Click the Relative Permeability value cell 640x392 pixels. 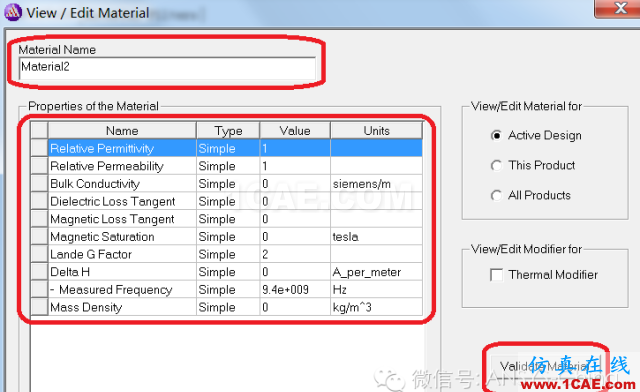(x=295, y=166)
